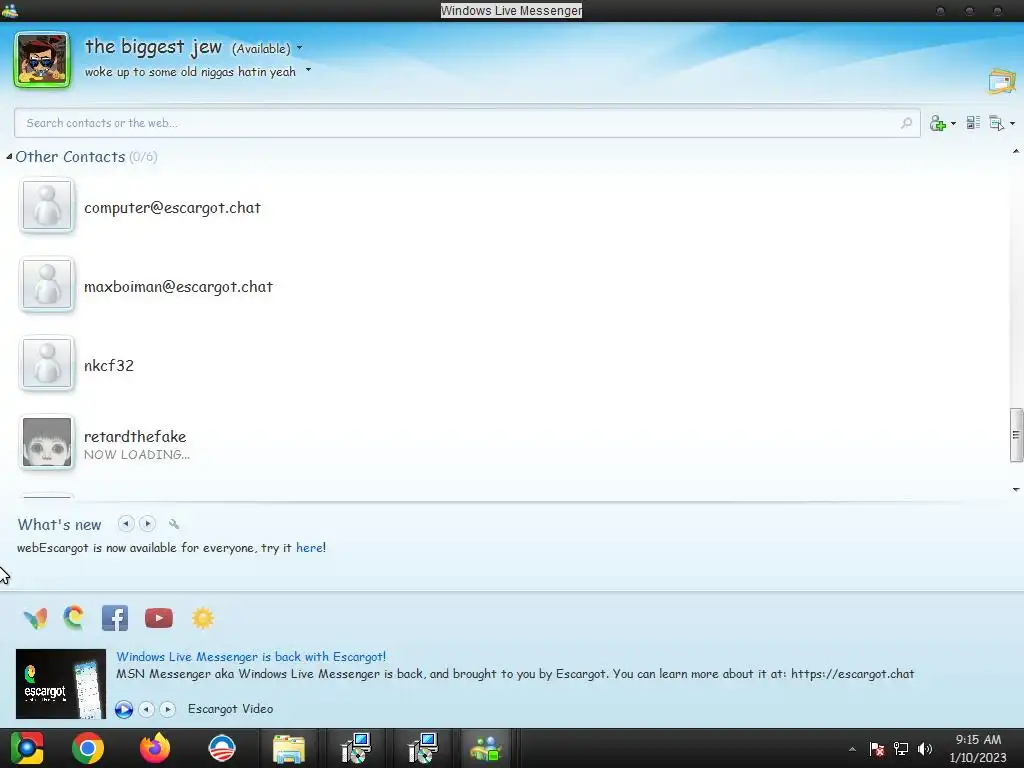Click the Show menu icon
Image resolution: width=1024 pixels, height=768 pixels.
[x=997, y=123]
